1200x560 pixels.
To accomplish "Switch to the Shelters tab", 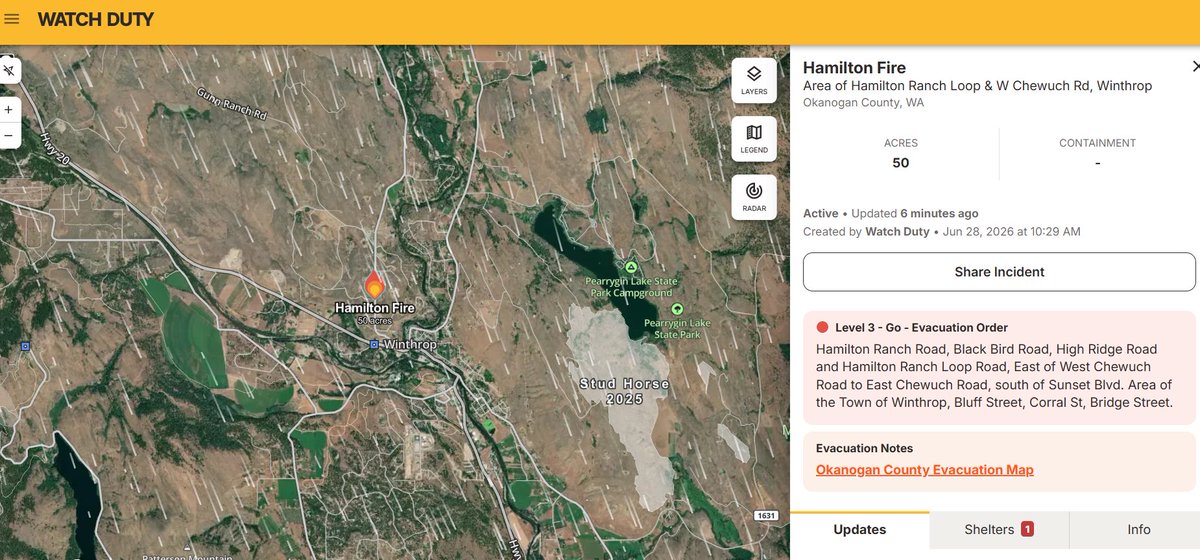I will tap(999, 529).
